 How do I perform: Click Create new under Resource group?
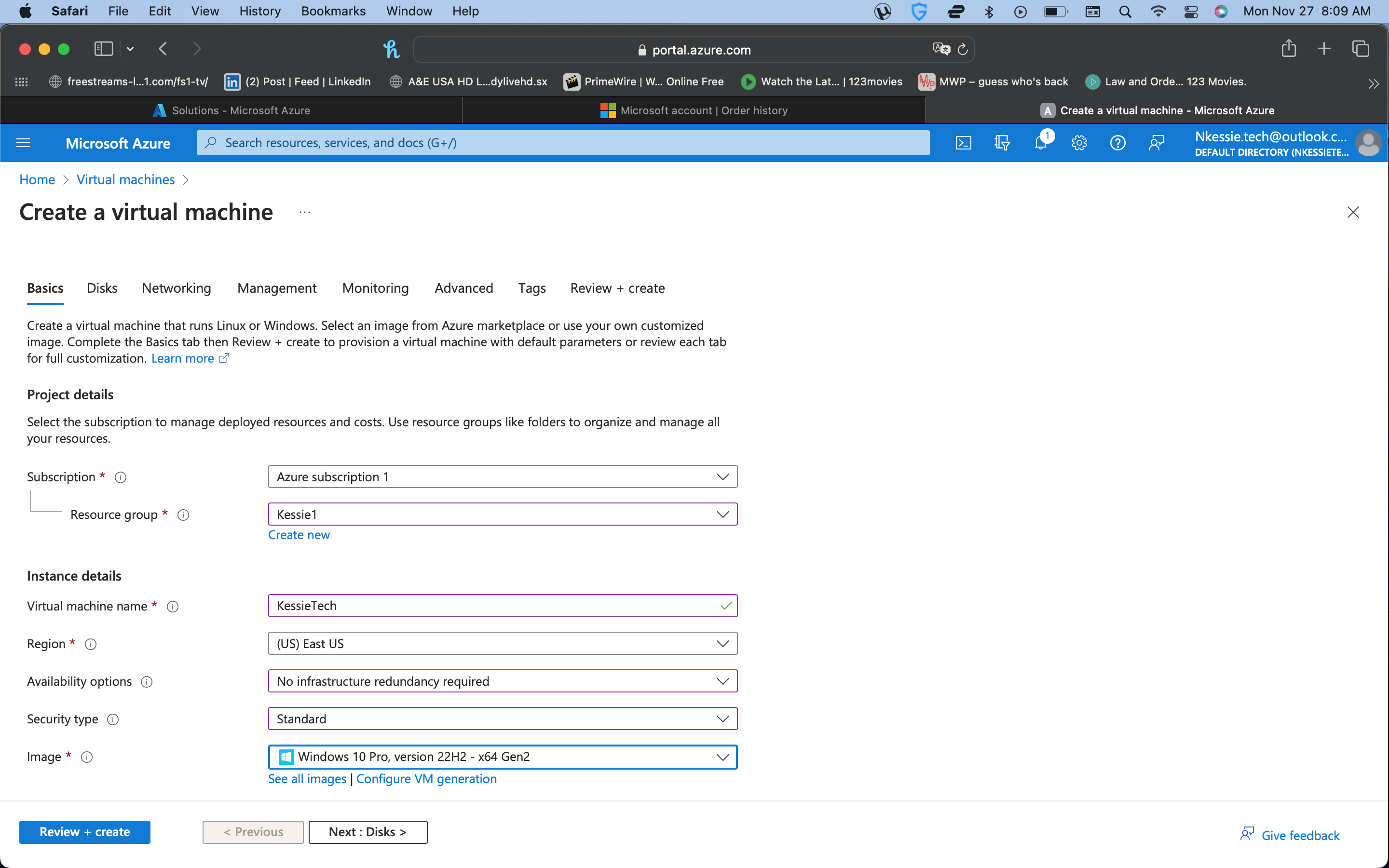299,534
